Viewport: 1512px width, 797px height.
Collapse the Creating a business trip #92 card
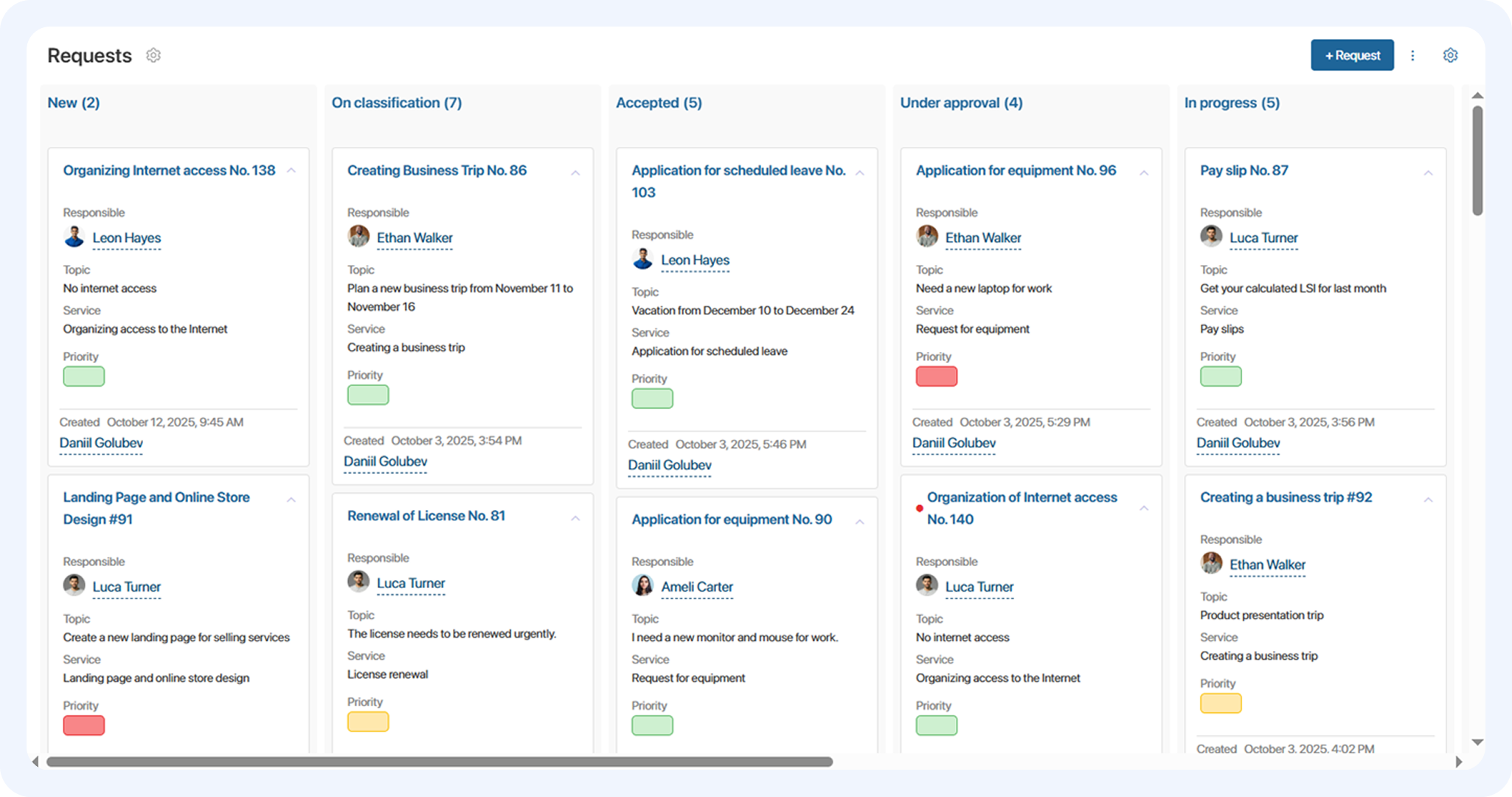[1428, 500]
